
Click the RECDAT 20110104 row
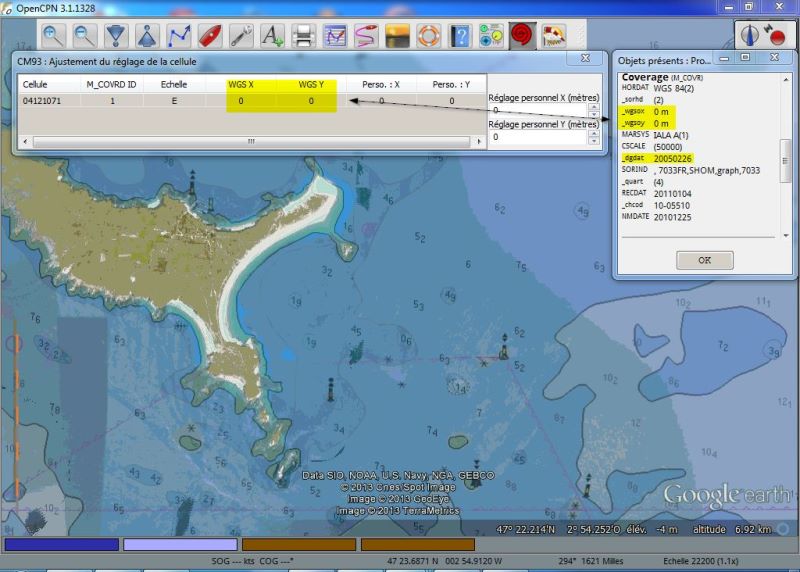657,193
